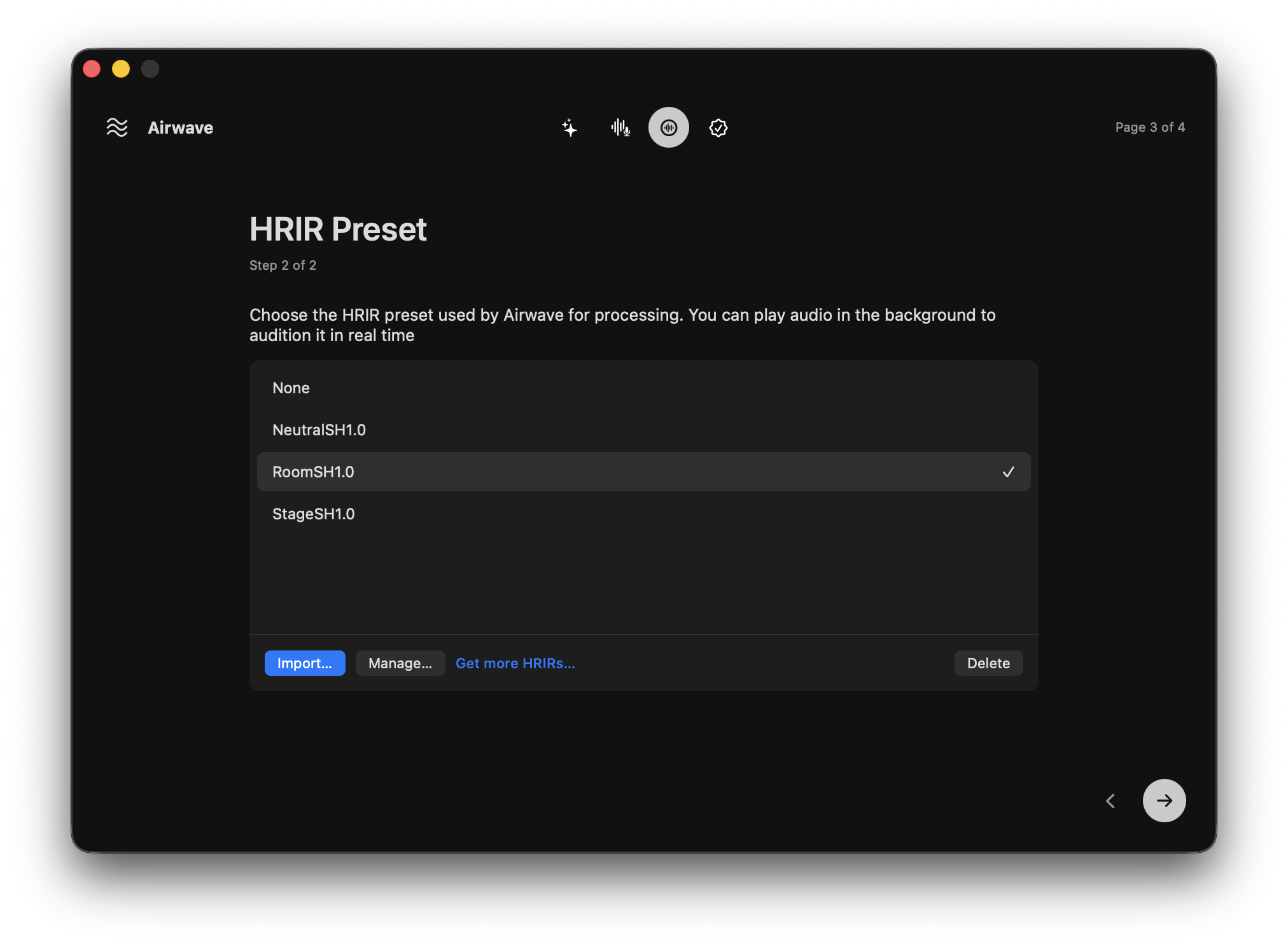The image size is (1288, 947).
Task: Follow the Get more HRIRs... link
Action: [x=515, y=663]
